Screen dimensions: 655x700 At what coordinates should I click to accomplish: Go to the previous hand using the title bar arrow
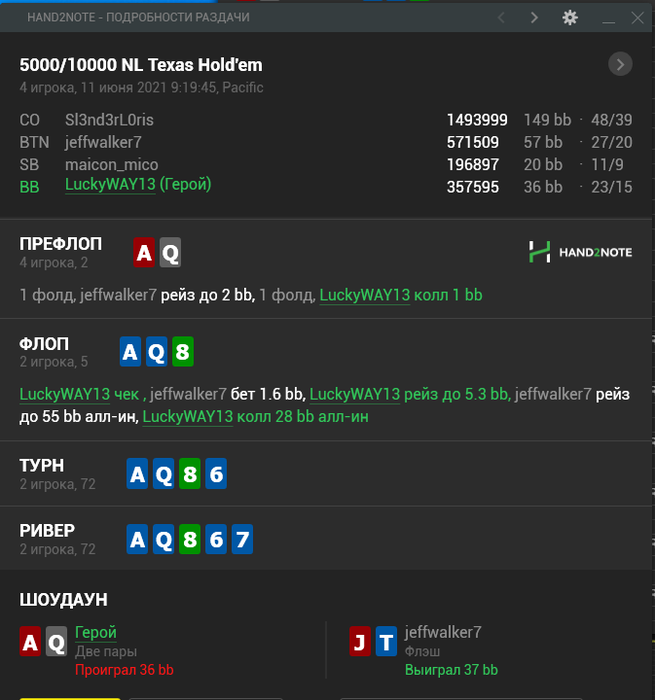501,17
